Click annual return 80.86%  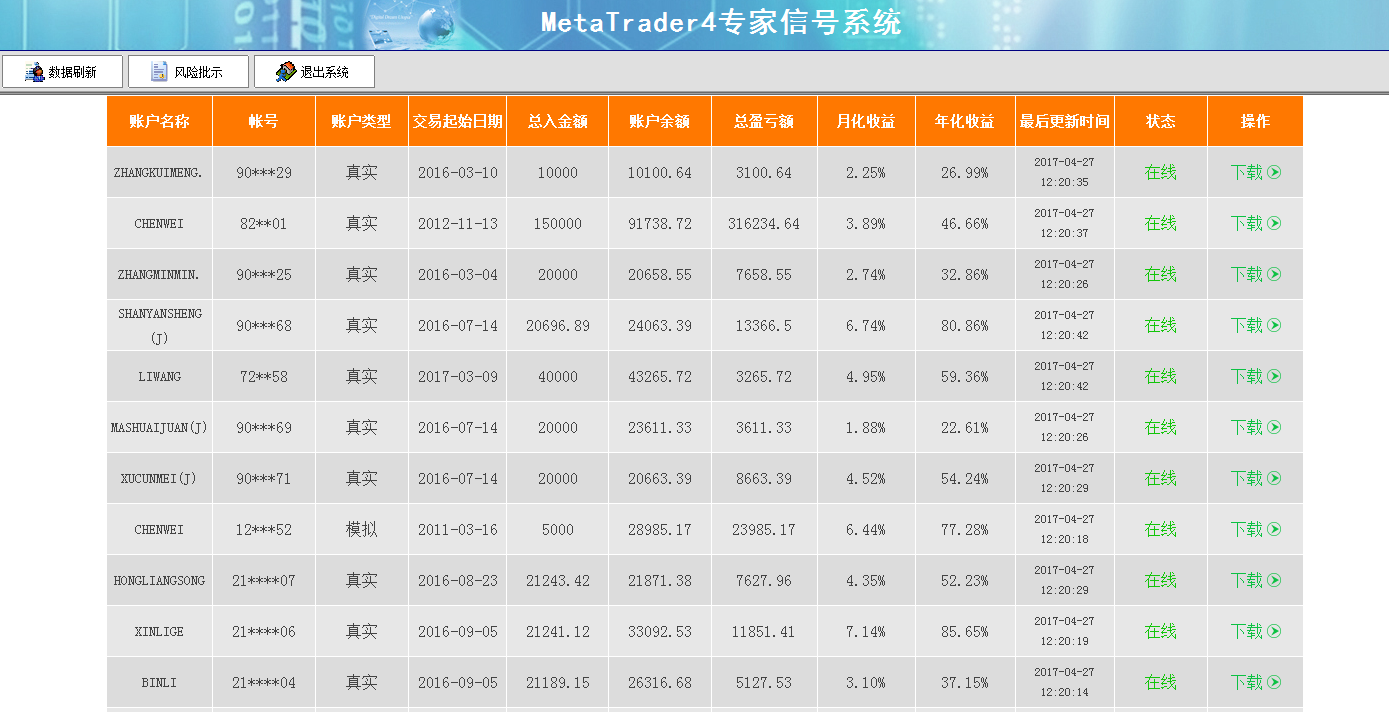[965, 325]
